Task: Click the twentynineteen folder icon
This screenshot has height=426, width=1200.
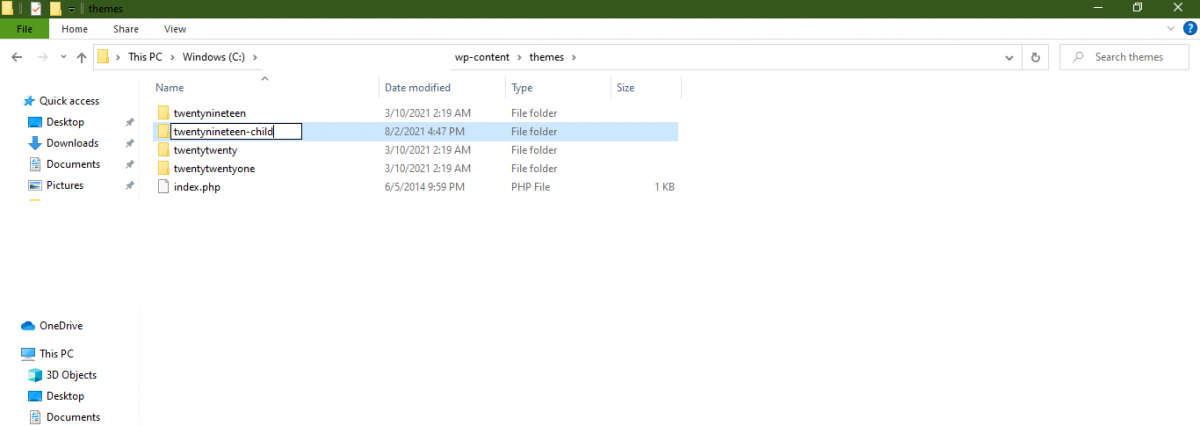Action: [164, 113]
